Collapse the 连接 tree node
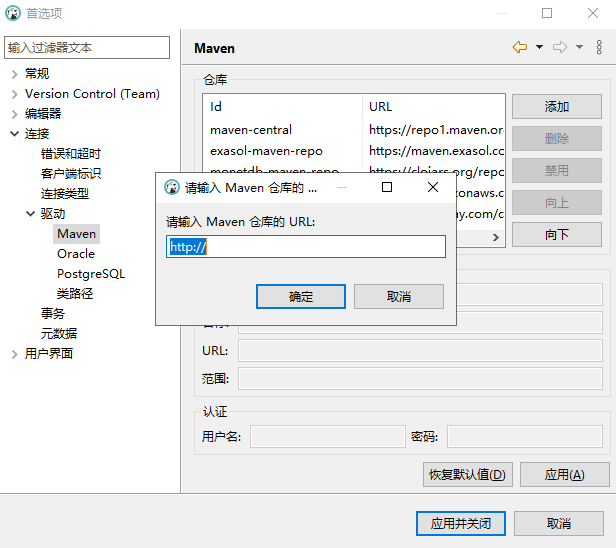 tap(15, 134)
